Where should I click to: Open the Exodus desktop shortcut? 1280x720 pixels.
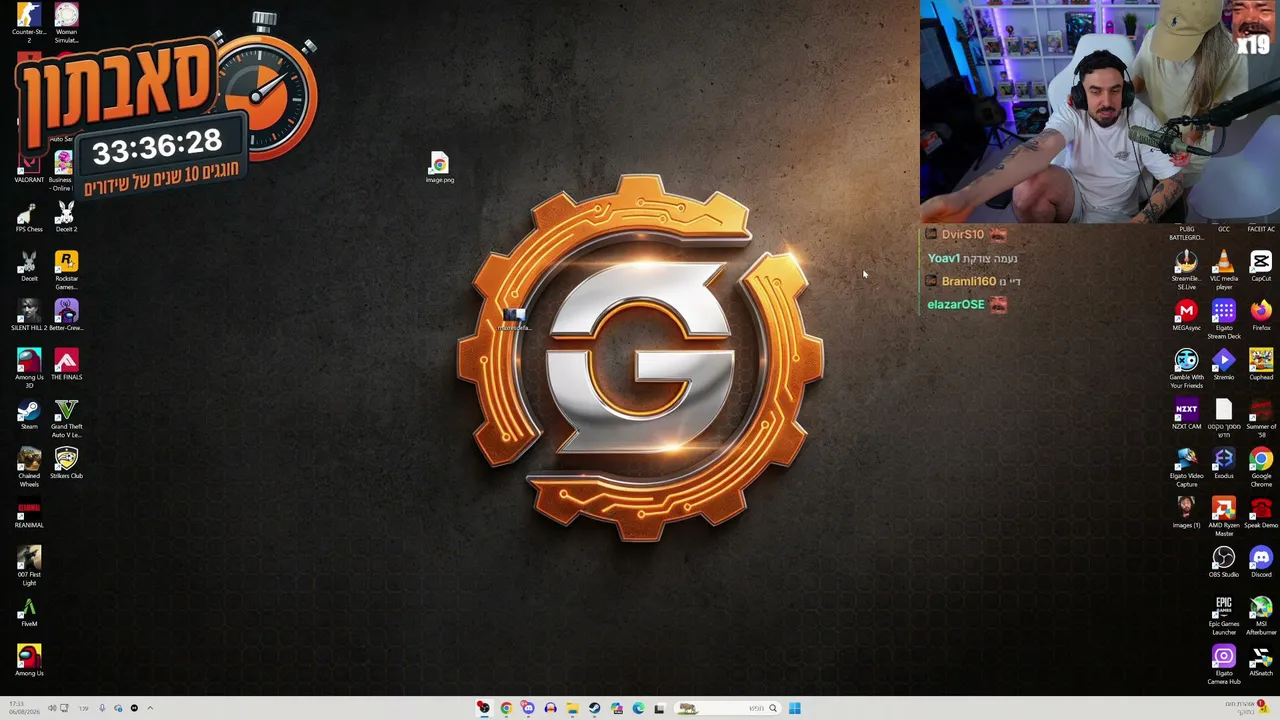click(x=1224, y=463)
